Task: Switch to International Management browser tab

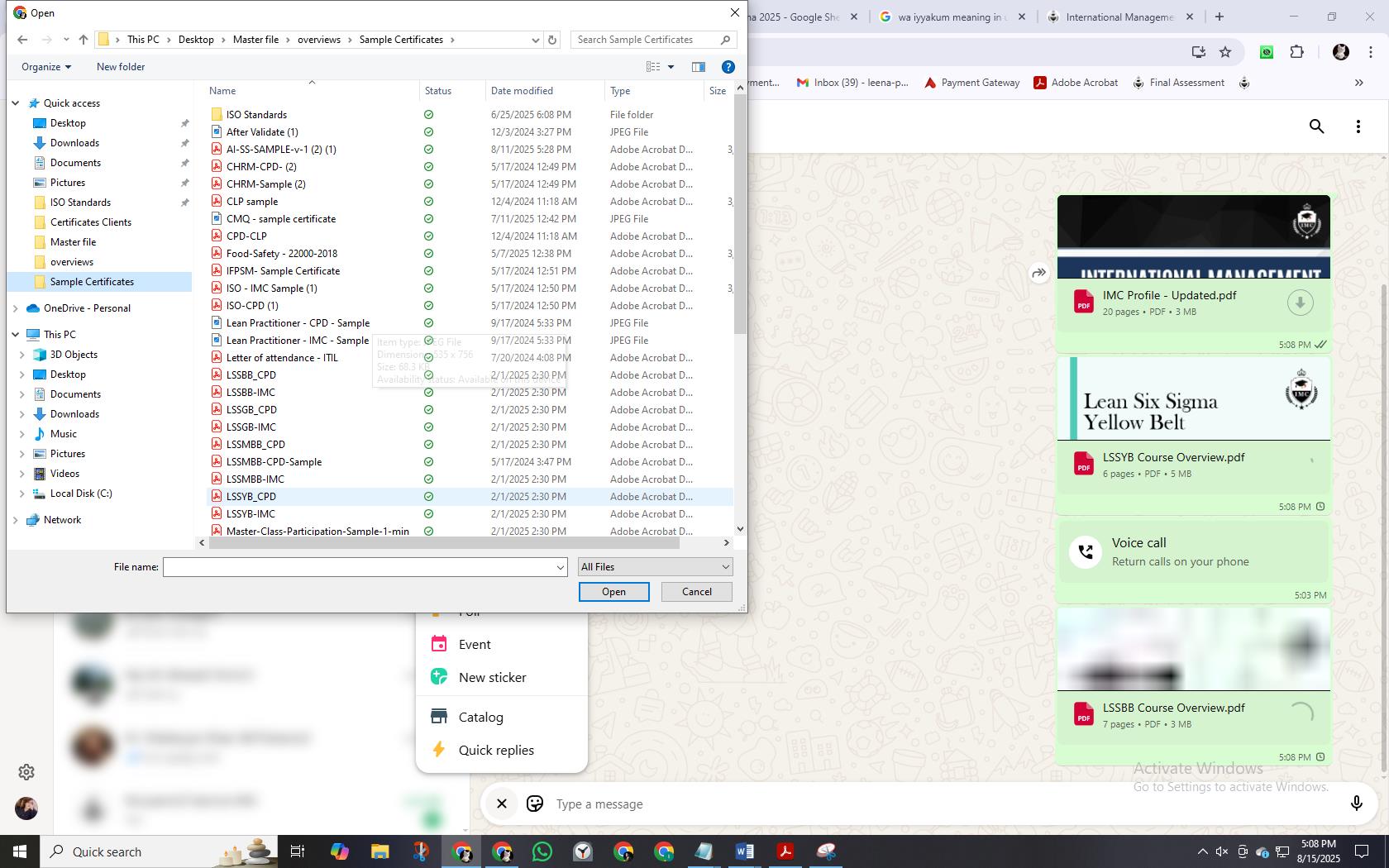Action: pos(1119,17)
